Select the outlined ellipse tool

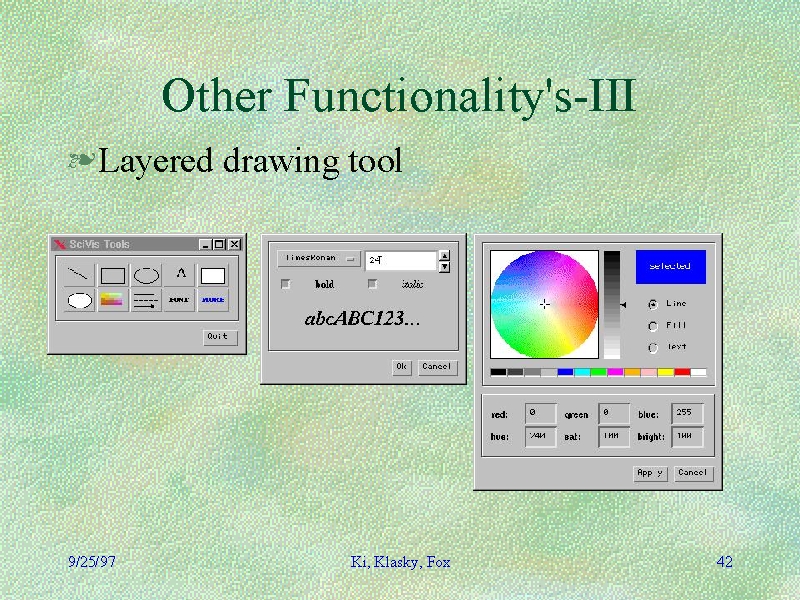[x=146, y=276]
